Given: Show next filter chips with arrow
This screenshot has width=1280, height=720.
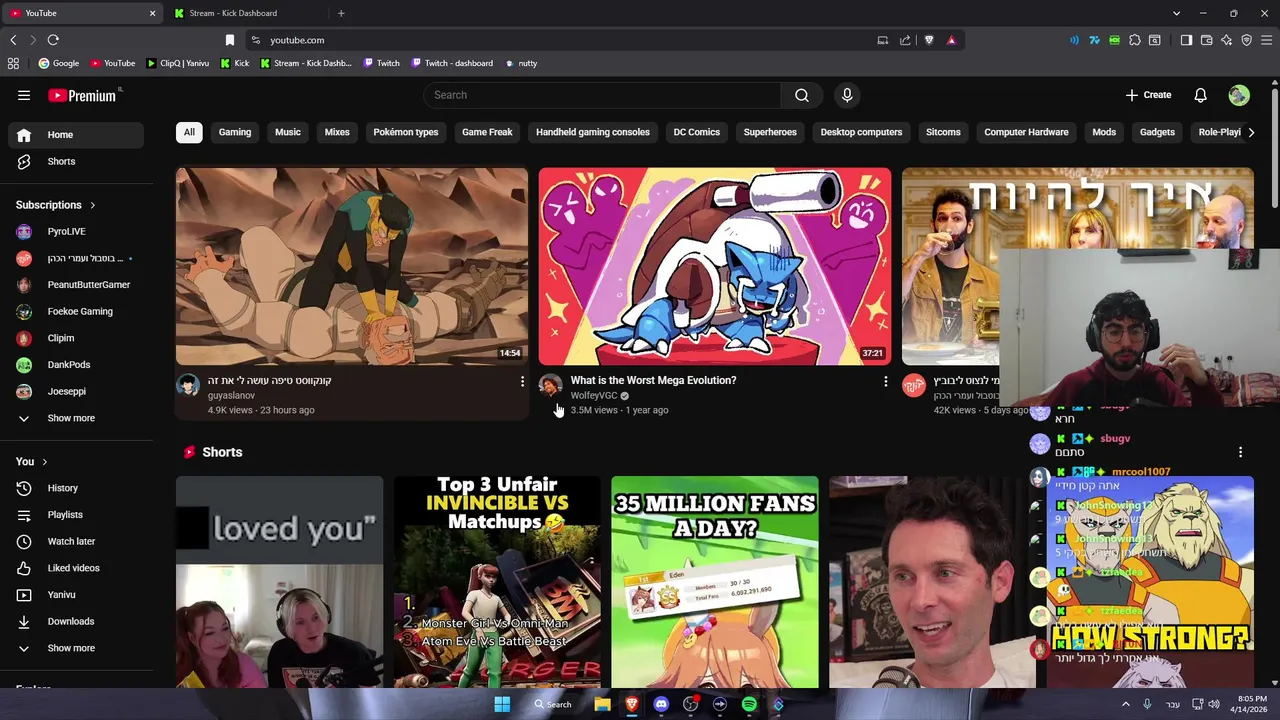Looking at the screenshot, I should click(1250, 132).
